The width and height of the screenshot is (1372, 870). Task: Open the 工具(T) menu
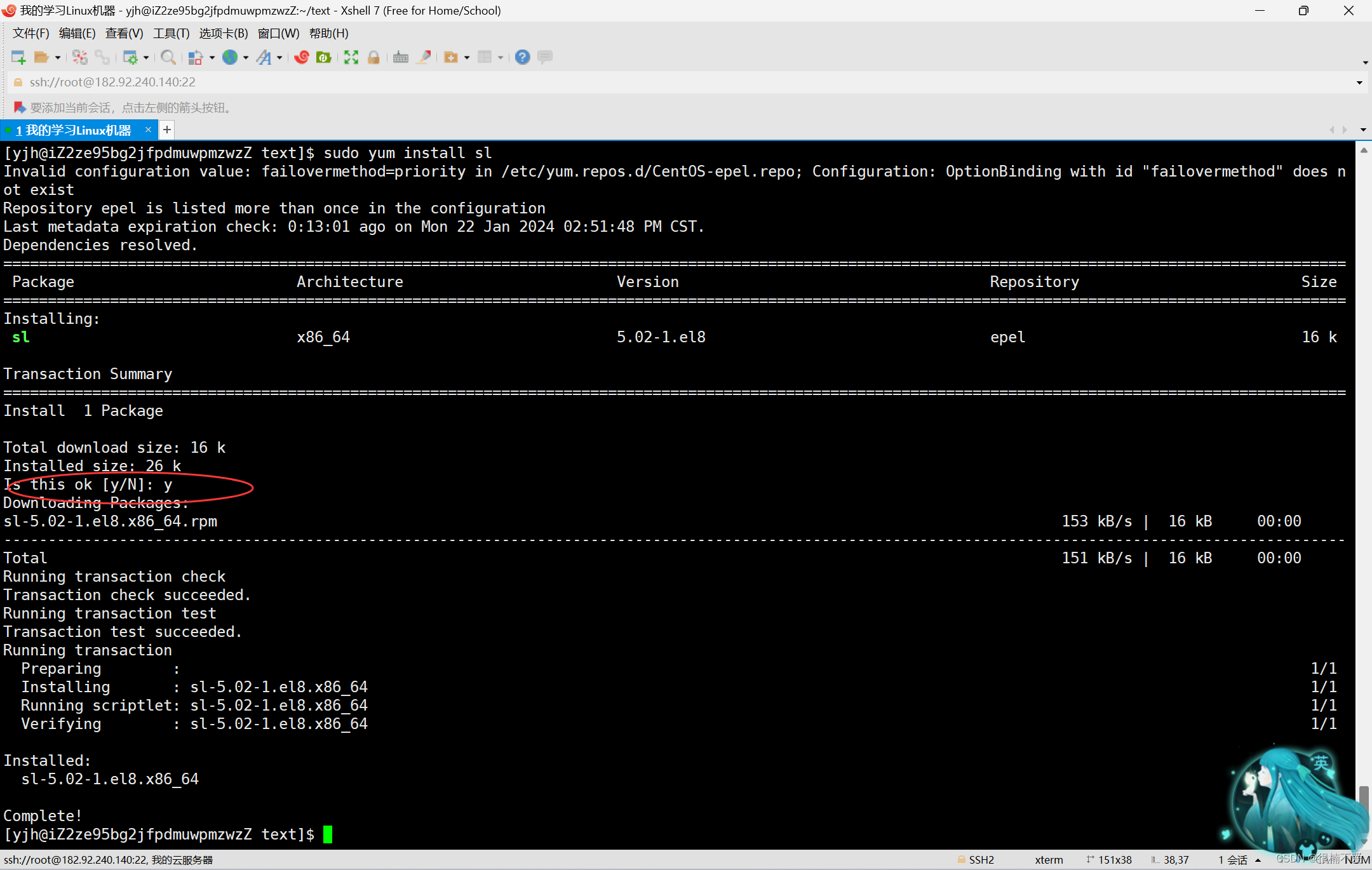(170, 33)
